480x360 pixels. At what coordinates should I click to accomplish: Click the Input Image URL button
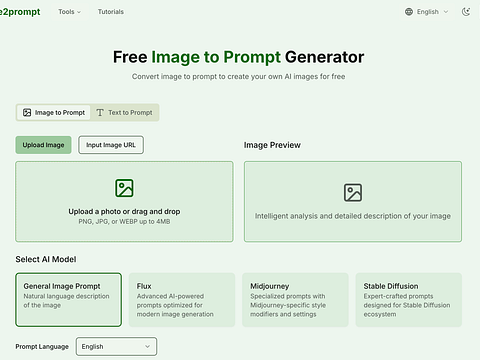coord(111,145)
